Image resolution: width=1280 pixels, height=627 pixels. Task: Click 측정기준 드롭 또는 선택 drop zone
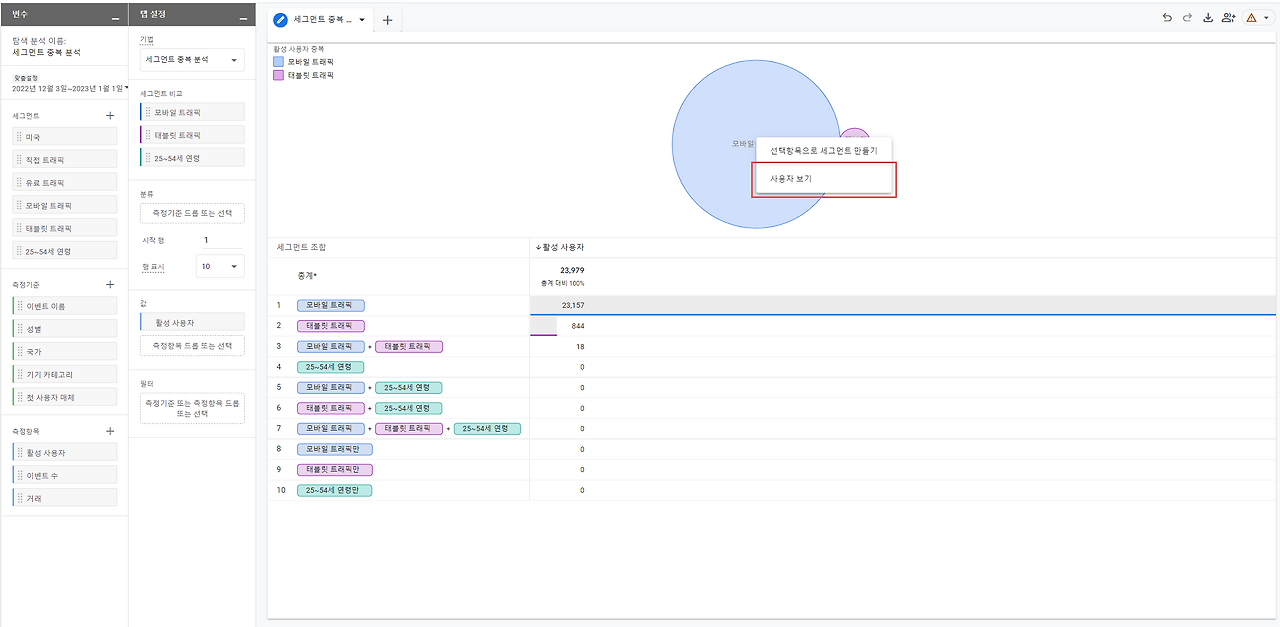click(x=192, y=213)
